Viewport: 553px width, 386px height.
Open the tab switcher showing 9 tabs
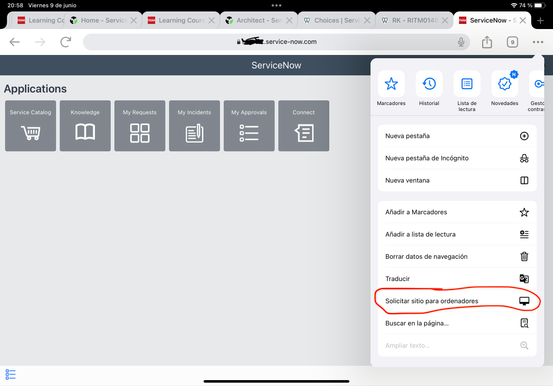512,42
